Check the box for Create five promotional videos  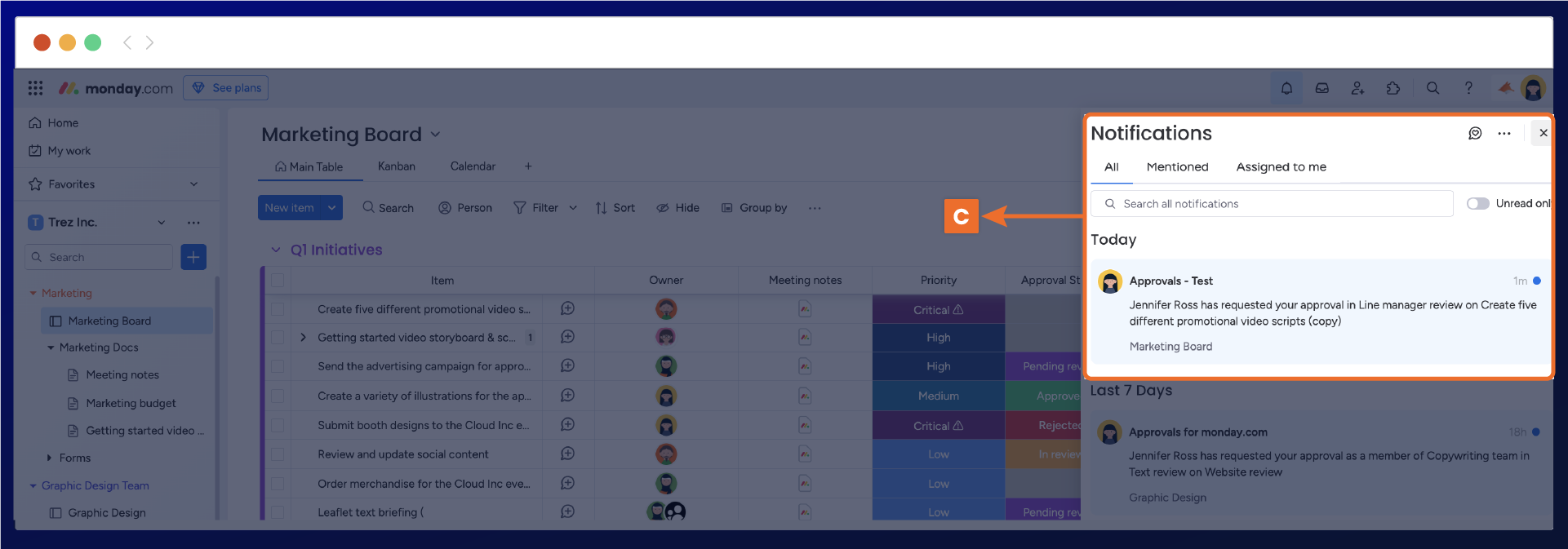(278, 309)
